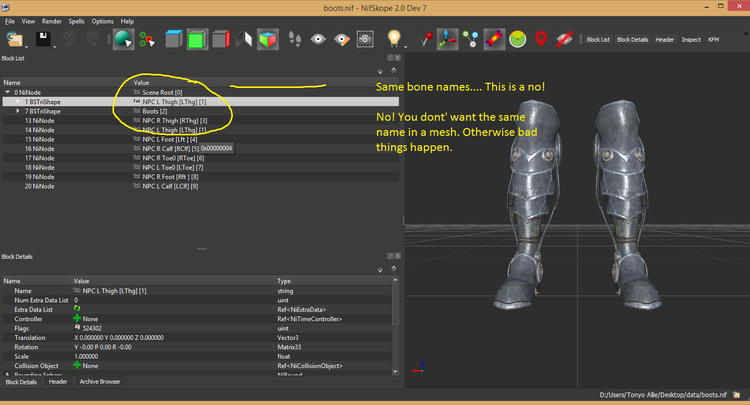Open the File menu
This screenshot has height=405, width=750.
click(x=10, y=21)
